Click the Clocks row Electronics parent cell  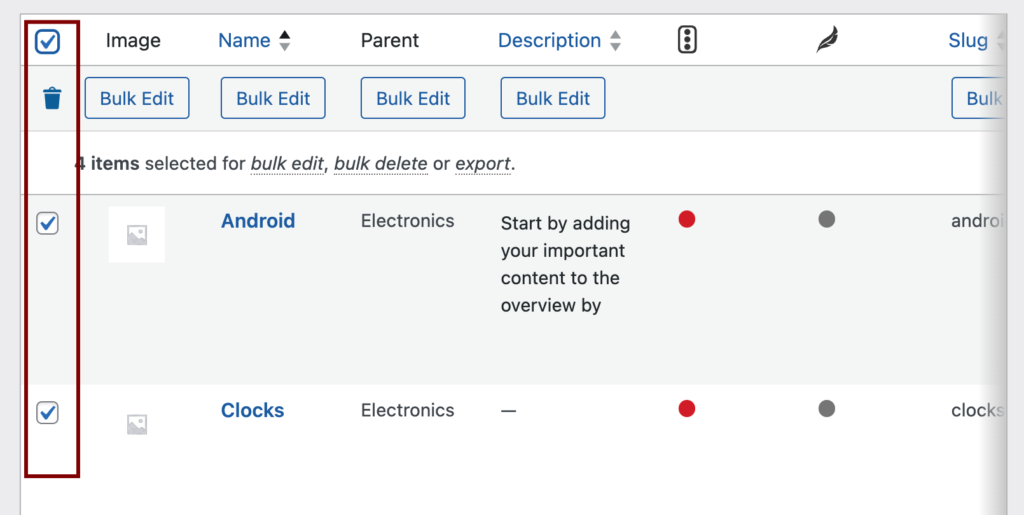pos(408,410)
